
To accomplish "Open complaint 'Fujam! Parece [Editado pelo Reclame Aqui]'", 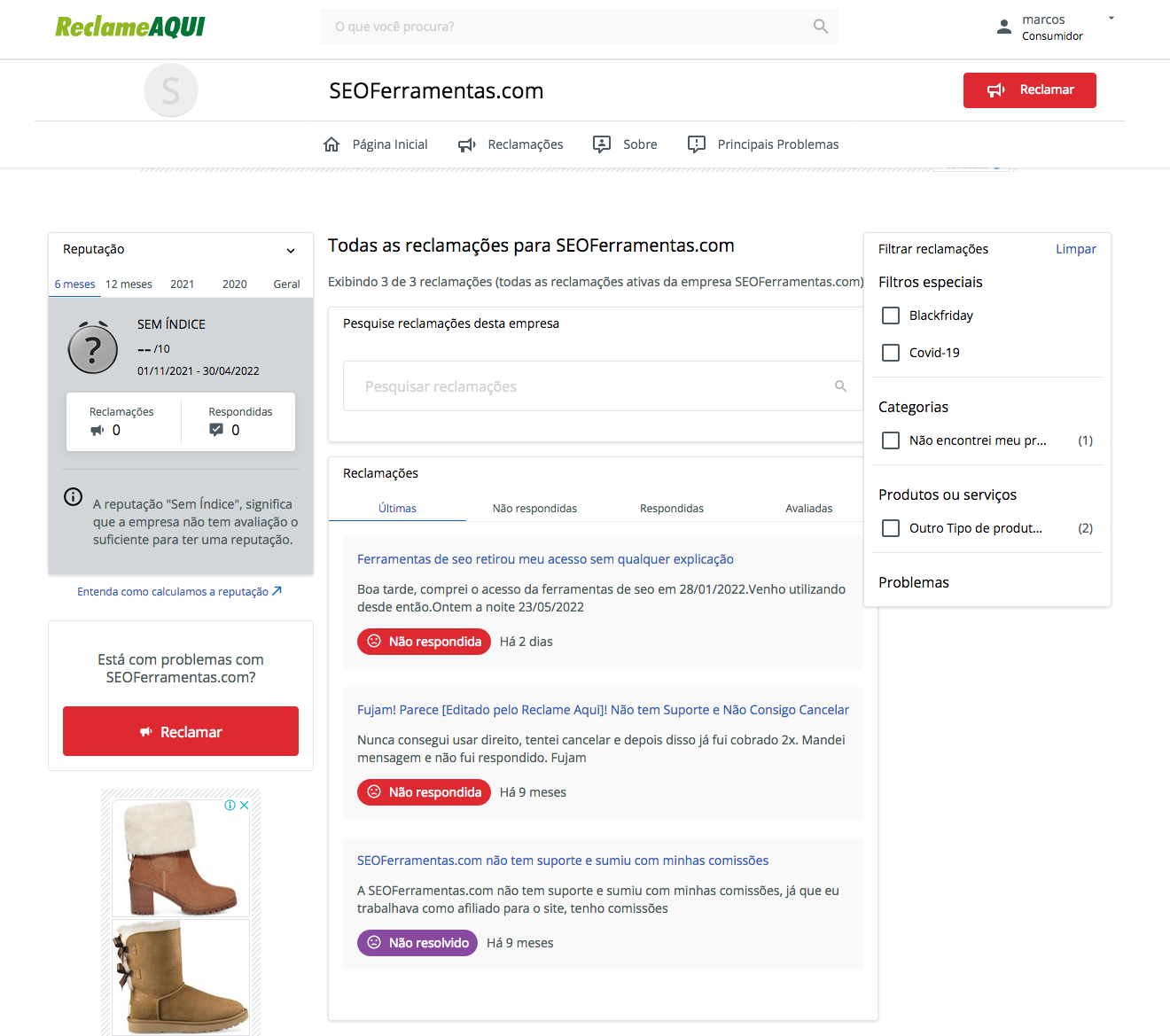I will pos(603,710).
